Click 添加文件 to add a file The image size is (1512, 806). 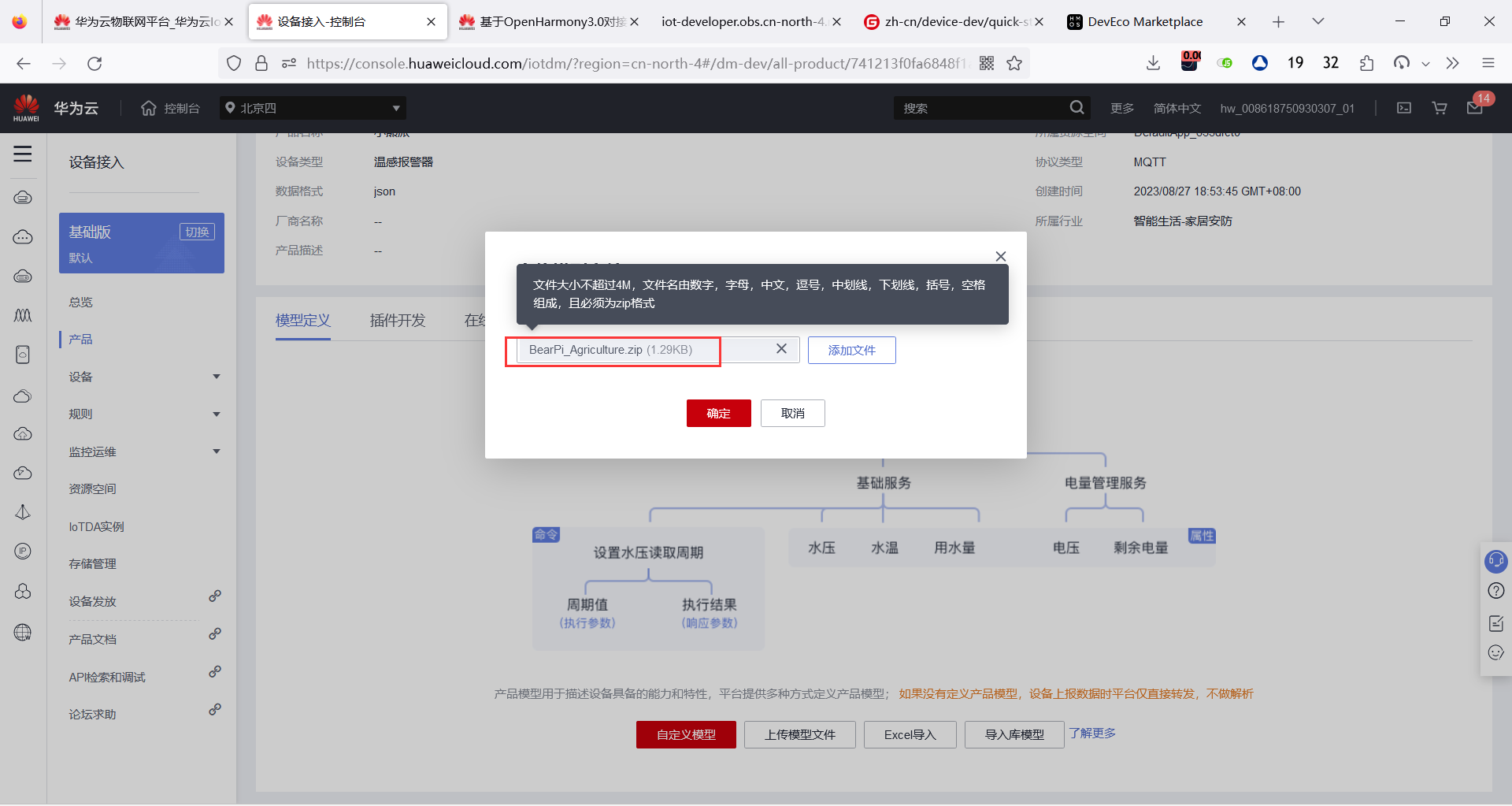[851, 350]
